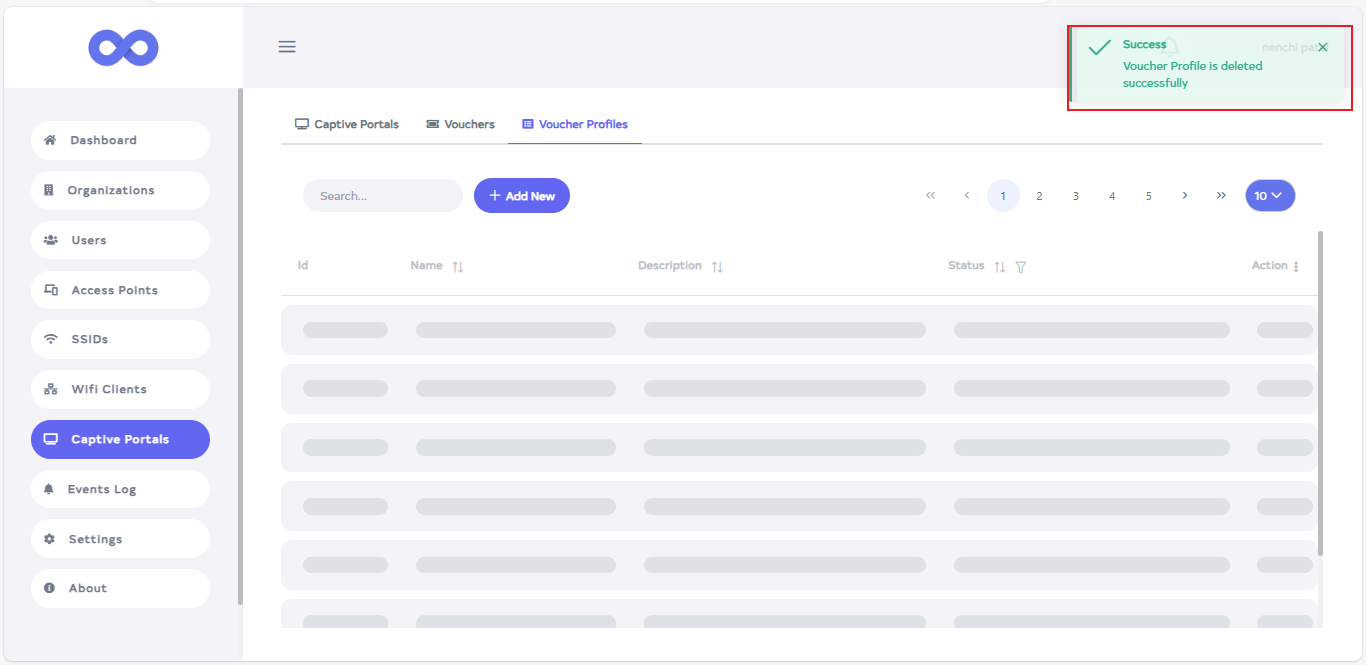This screenshot has height=665, width=1366.
Task: Go to the last page
Action: (1221, 196)
